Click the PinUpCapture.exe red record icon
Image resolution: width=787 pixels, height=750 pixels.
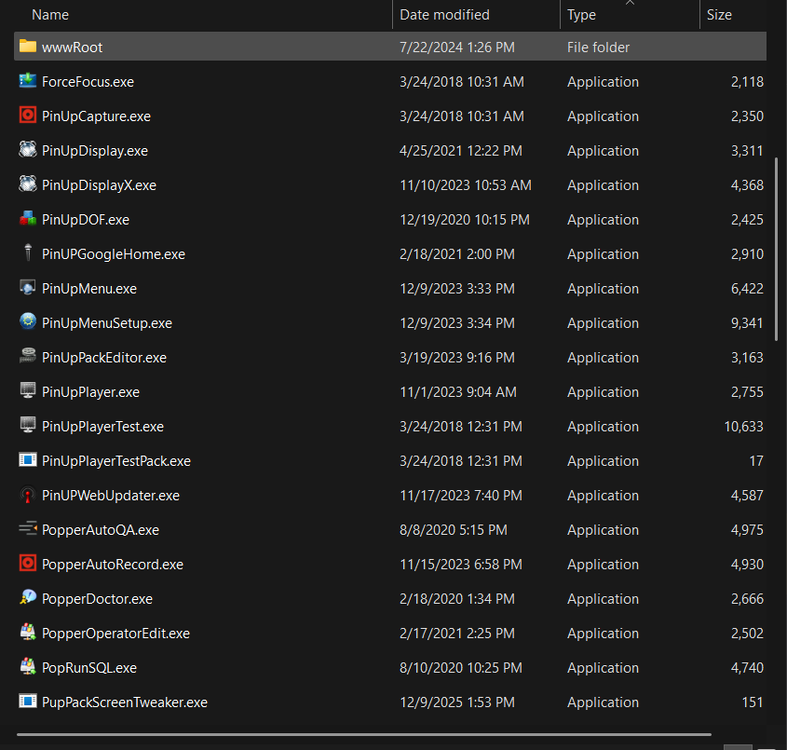(28, 115)
